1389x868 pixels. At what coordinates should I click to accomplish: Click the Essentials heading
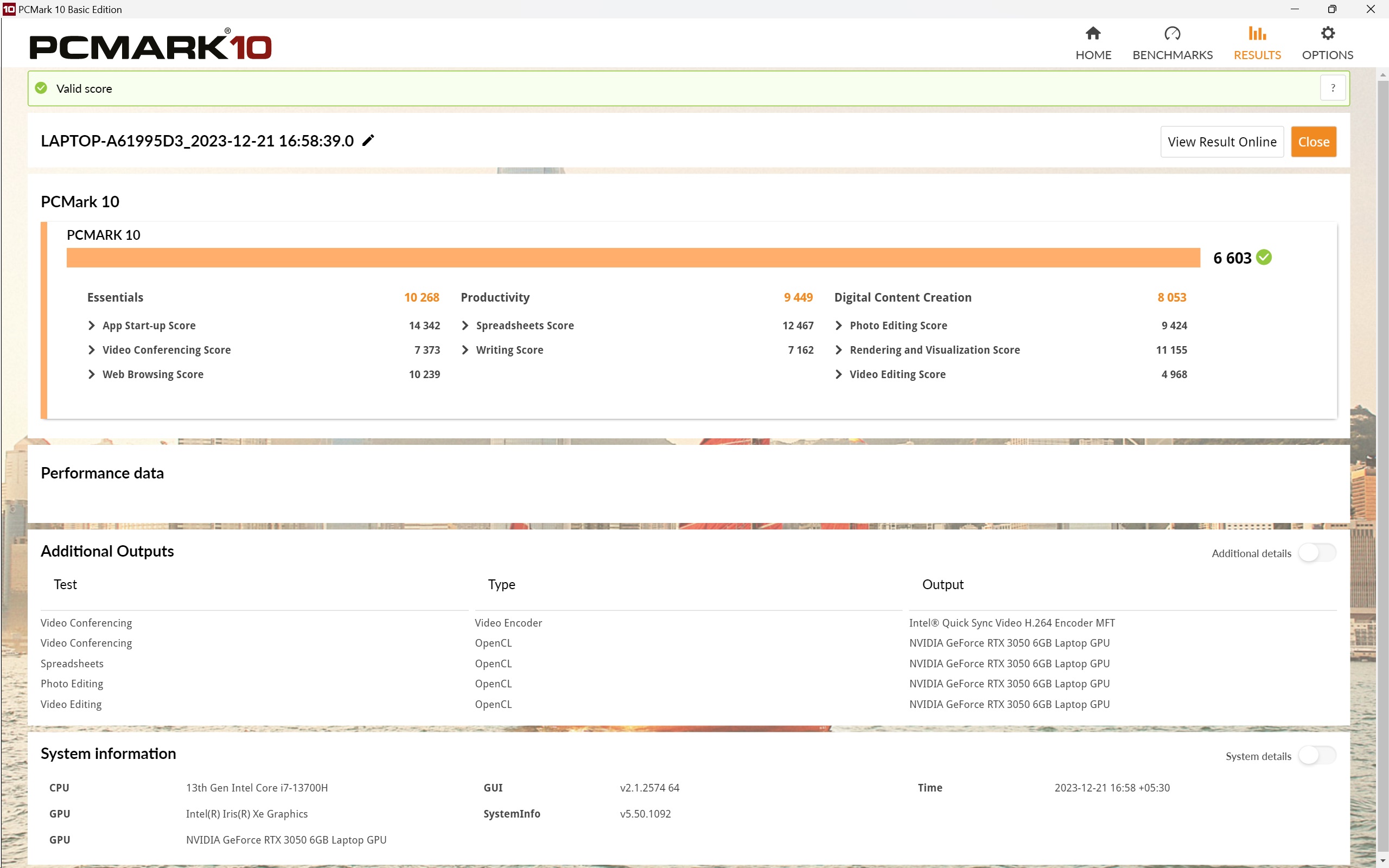(x=115, y=297)
